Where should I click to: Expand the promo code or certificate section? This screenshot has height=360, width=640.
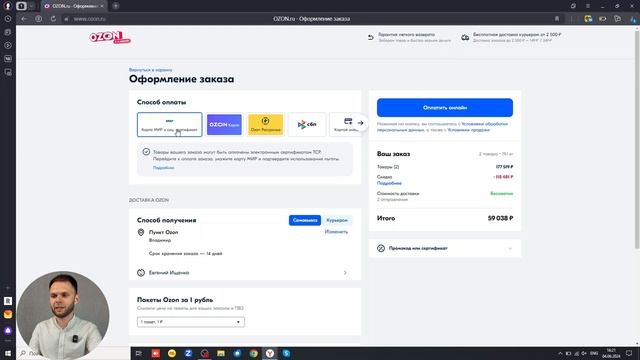click(x=445, y=248)
